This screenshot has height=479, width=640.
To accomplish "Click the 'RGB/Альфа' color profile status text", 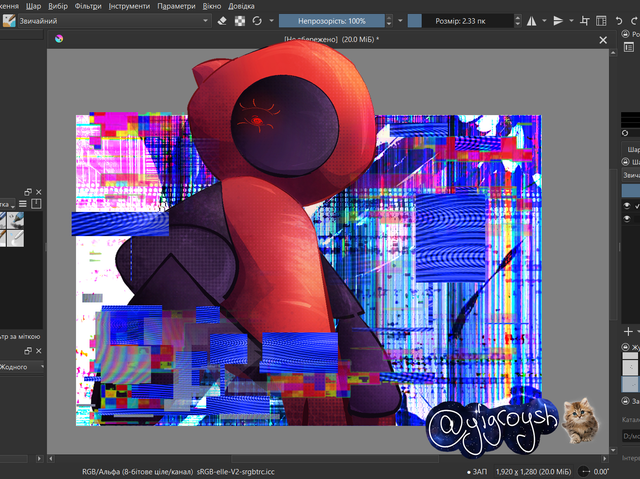I will (178, 472).
